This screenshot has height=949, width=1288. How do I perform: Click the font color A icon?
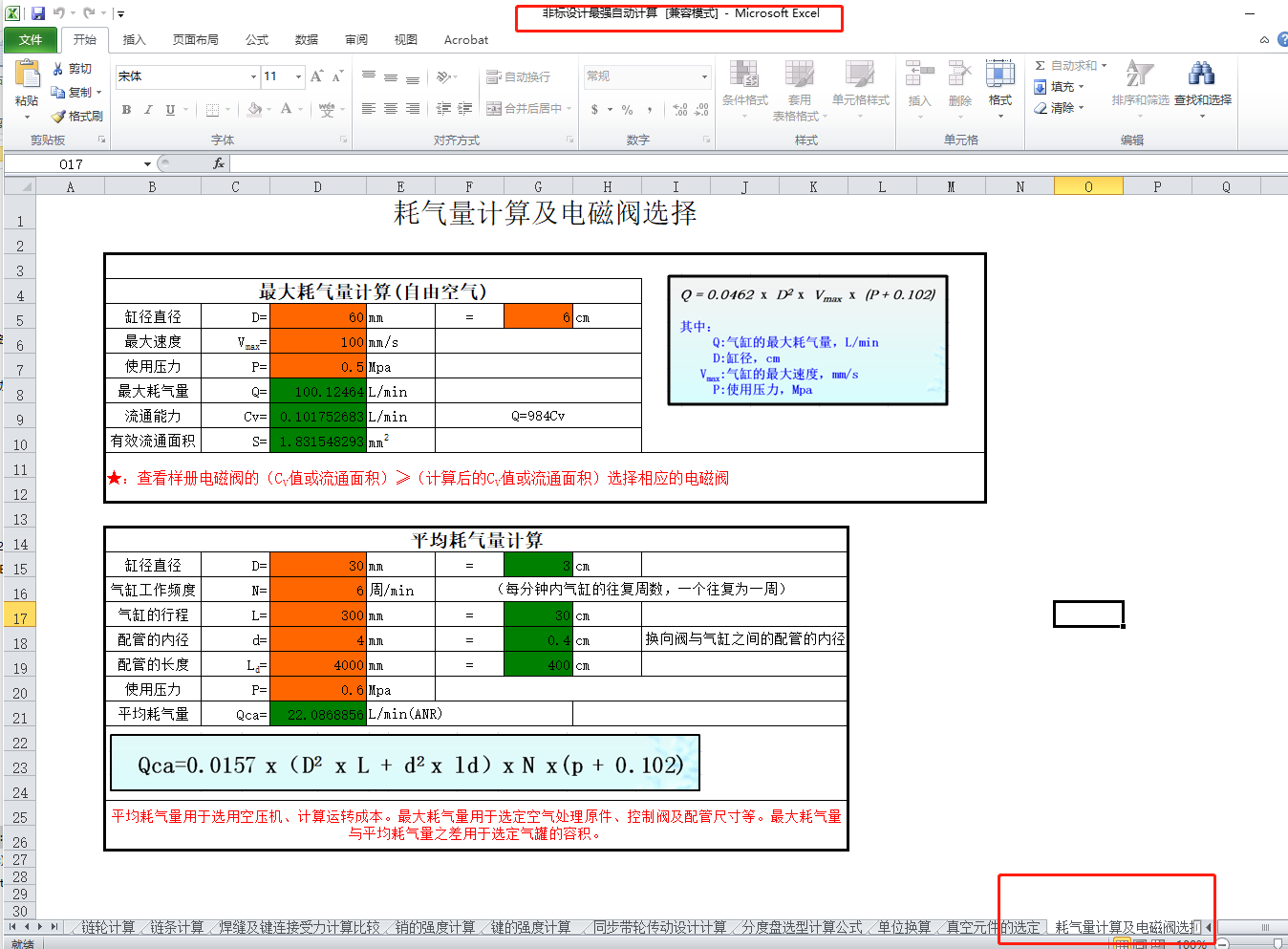pyautogui.click(x=286, y=110)
